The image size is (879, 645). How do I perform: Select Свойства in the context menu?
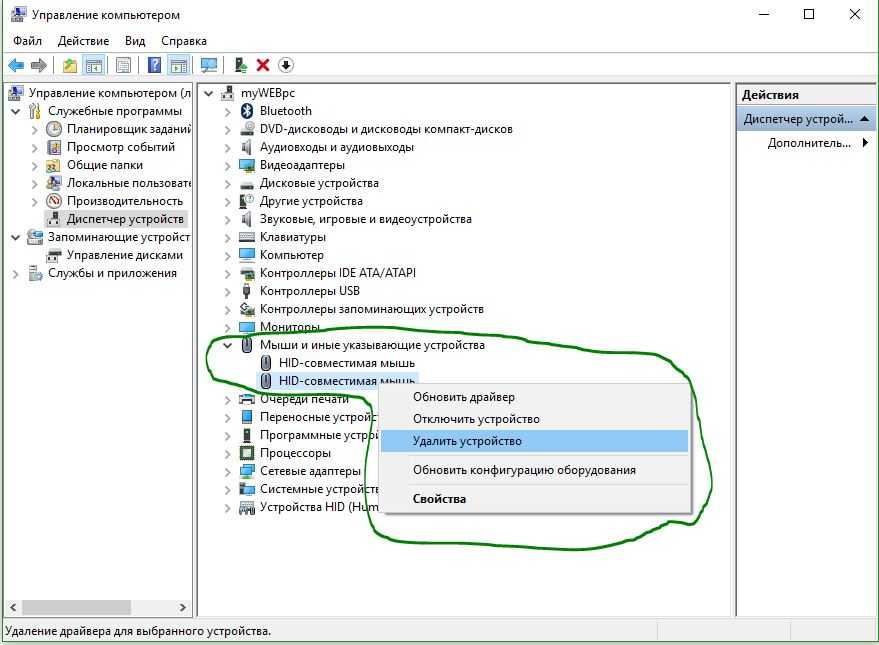[x=439, y=499]
